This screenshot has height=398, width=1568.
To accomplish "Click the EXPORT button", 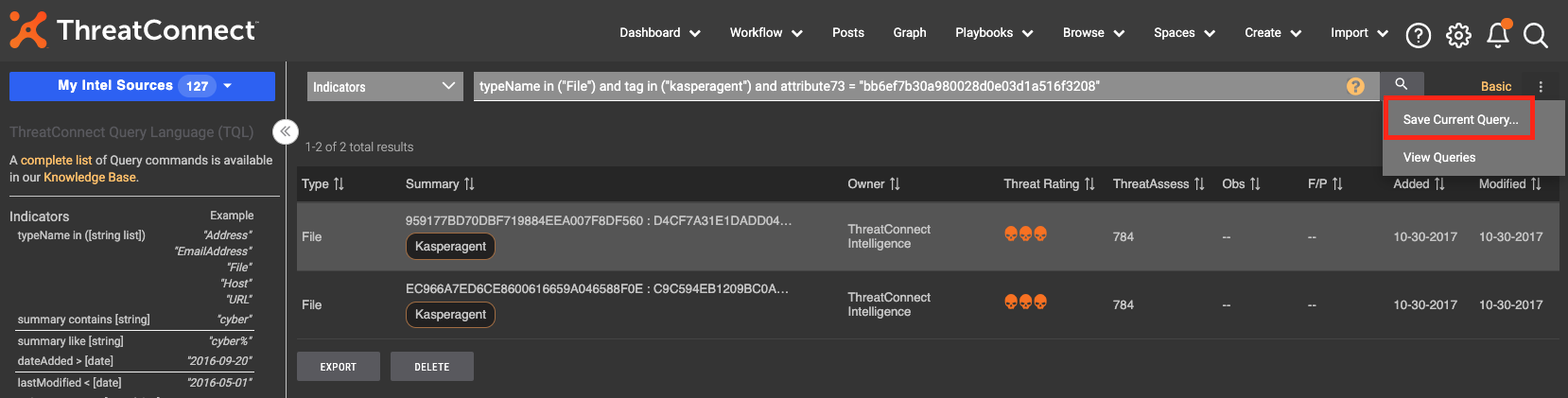I will coord(338,367).
